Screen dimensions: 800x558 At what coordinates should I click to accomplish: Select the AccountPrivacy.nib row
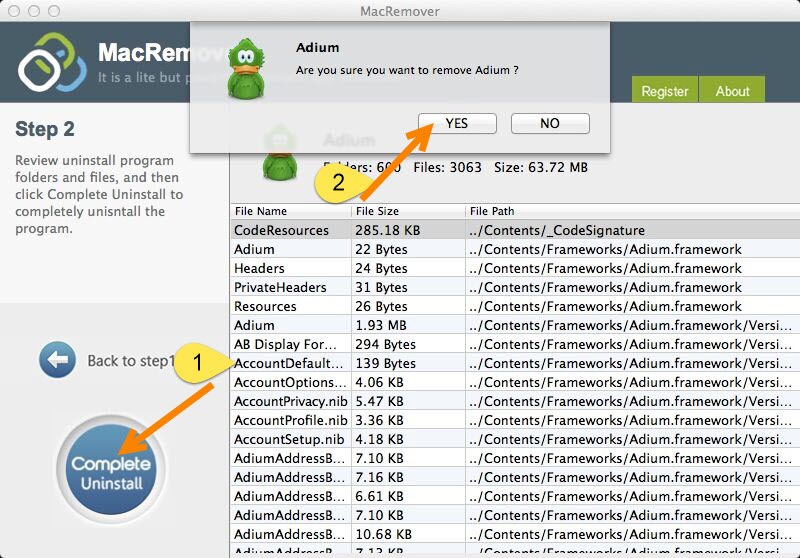(x=515, y=401)
